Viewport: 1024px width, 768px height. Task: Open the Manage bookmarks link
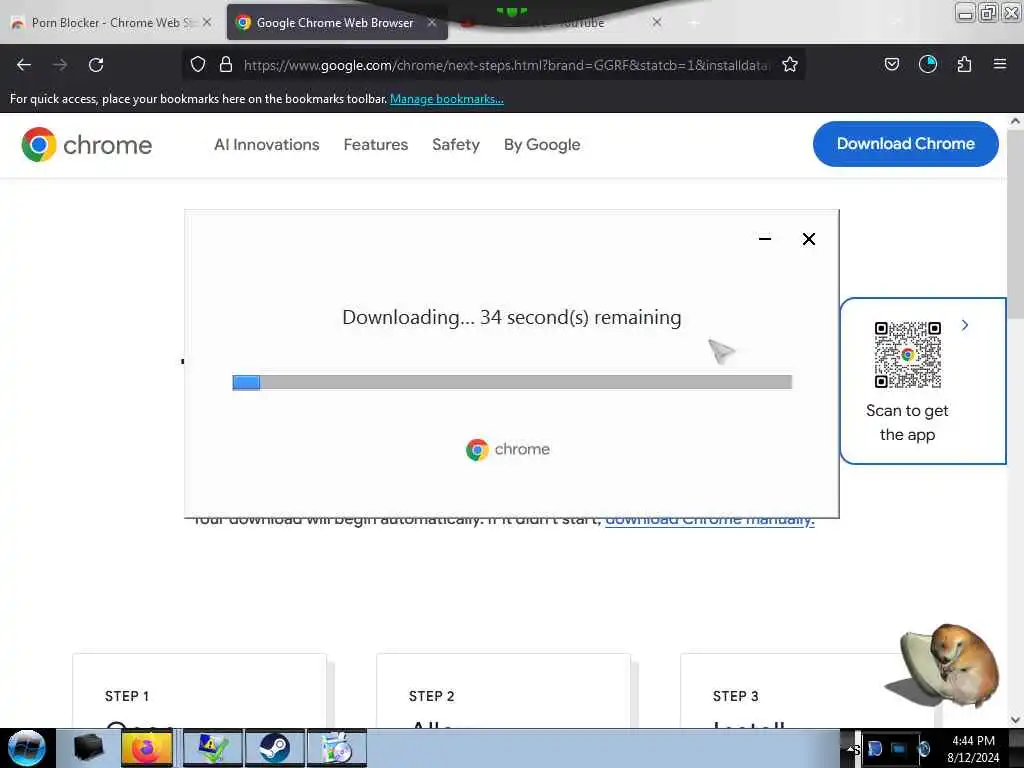tap(447, 99)
